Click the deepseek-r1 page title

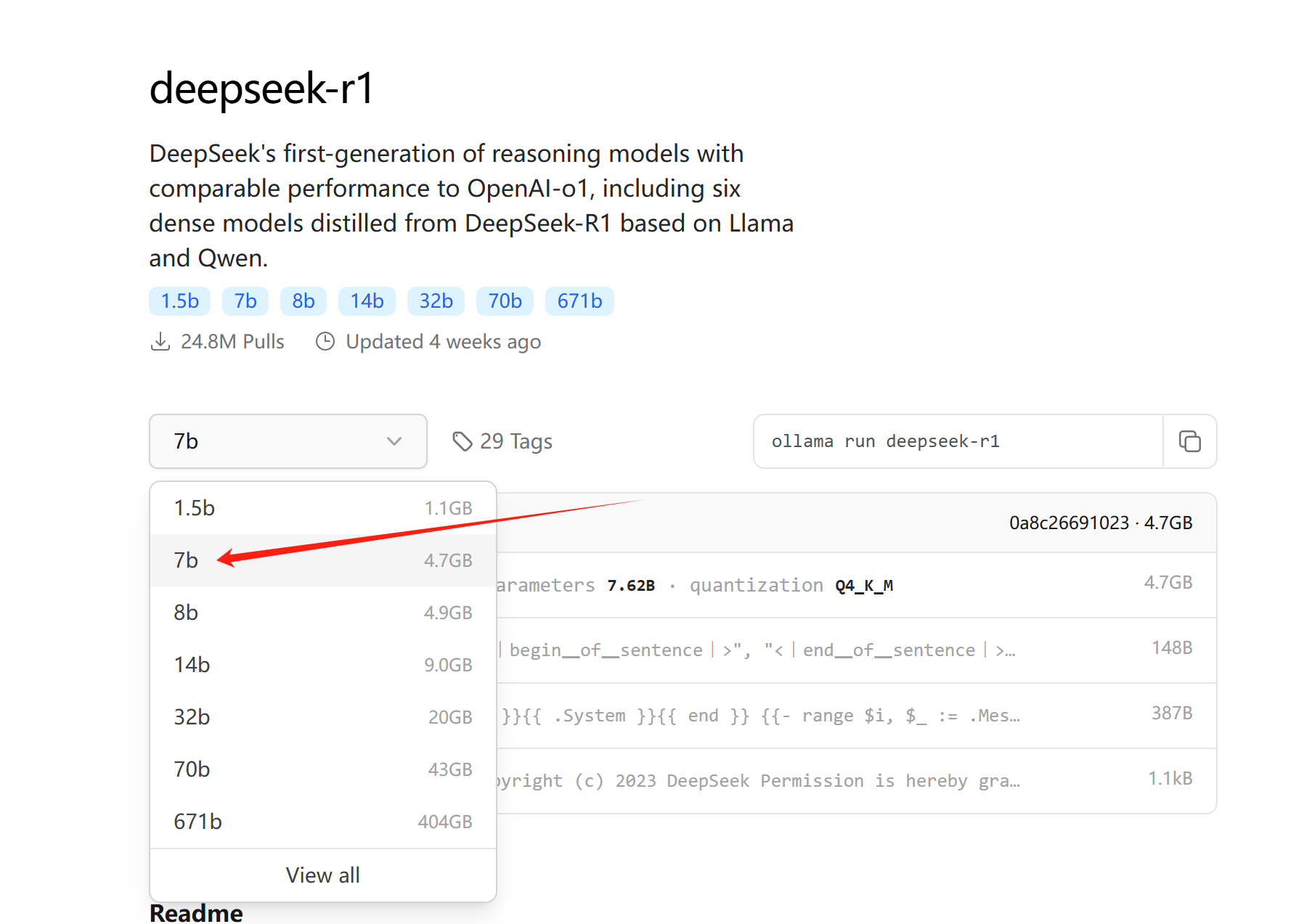click(261, 89)
